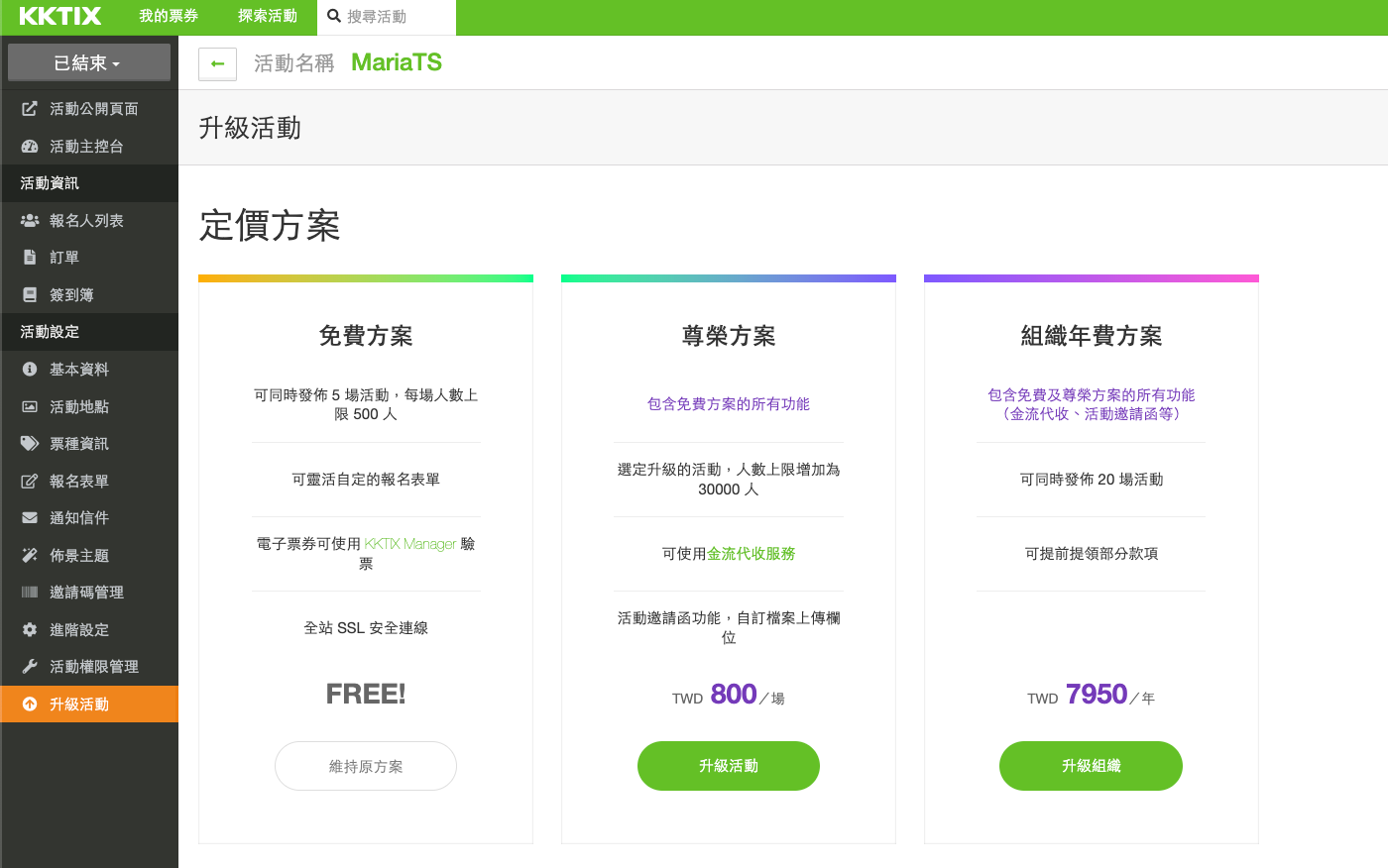
Task: Open the 活動主控台 dashboard icon
Action: 30,147
